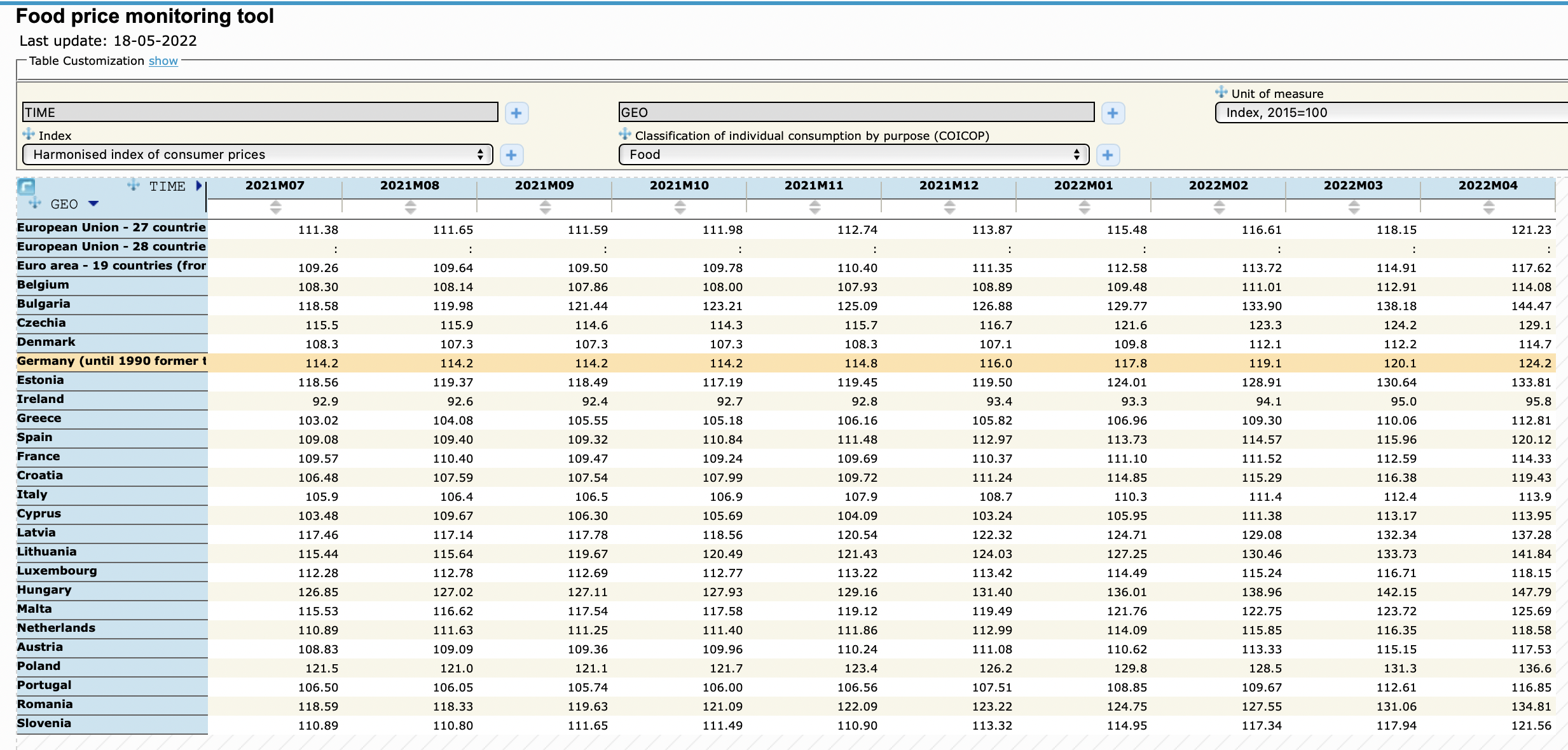
Task: Click move handle icon beside Unit of measure
Action: (x=1221, y=92)
